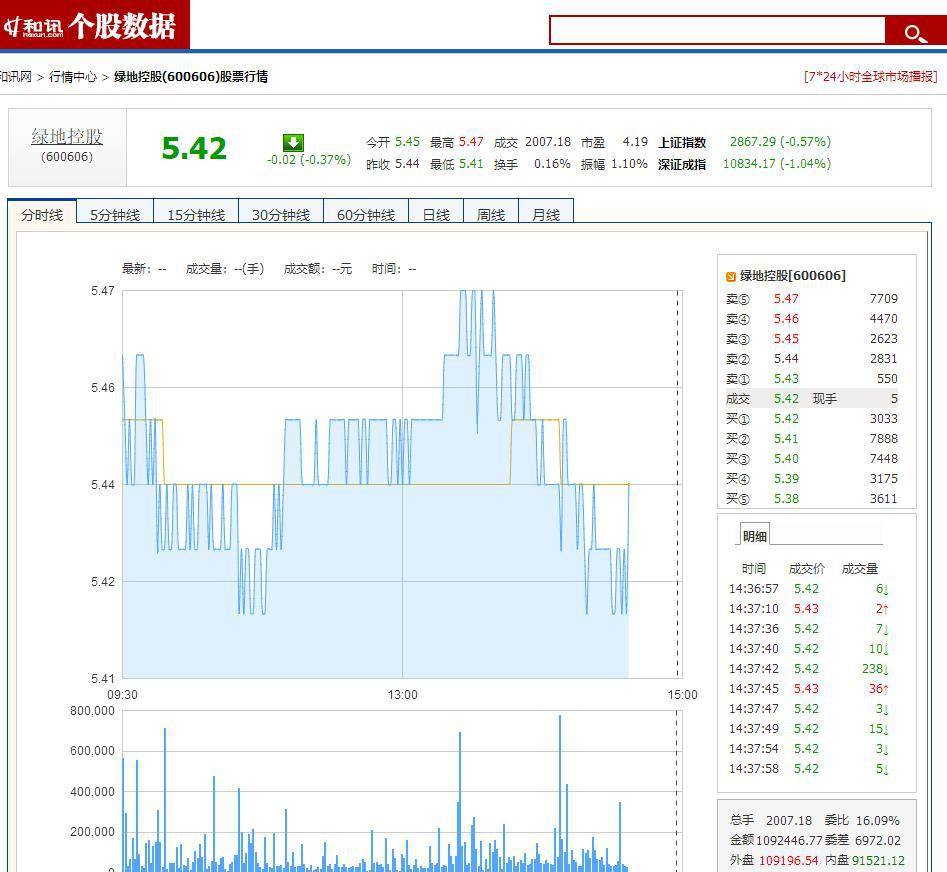Screen dimensions: 947x872
Task: Click the 和讯 logo in header
Action: click(x=34, y=27)
